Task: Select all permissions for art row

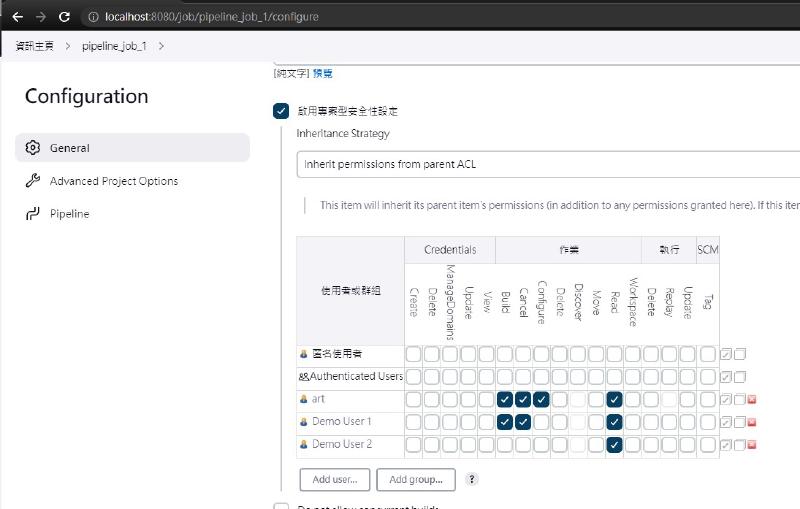Action: [727, 400]
